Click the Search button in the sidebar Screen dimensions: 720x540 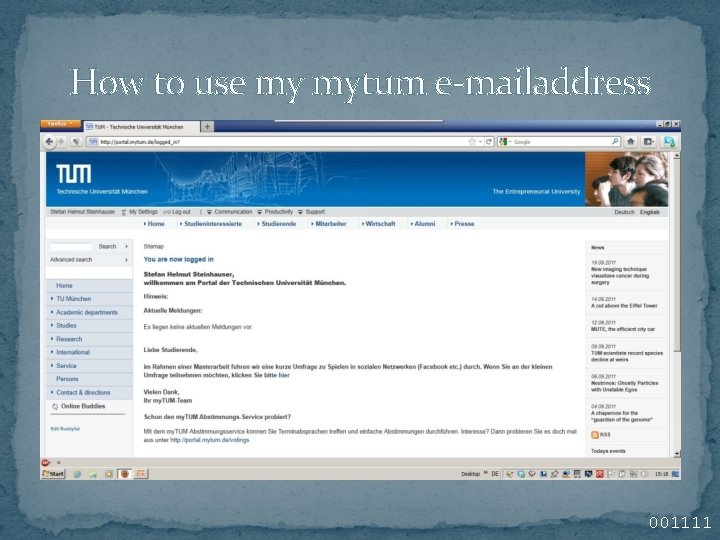coord(107,247)
